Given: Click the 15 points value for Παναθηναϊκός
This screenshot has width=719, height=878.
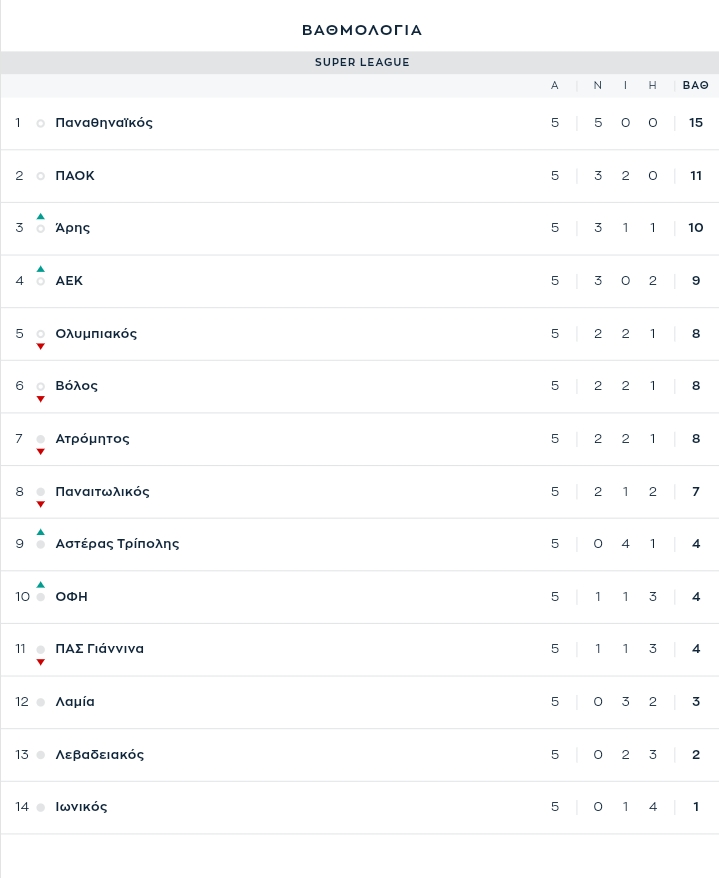Looking at the screenshot, I should point(695,123).
